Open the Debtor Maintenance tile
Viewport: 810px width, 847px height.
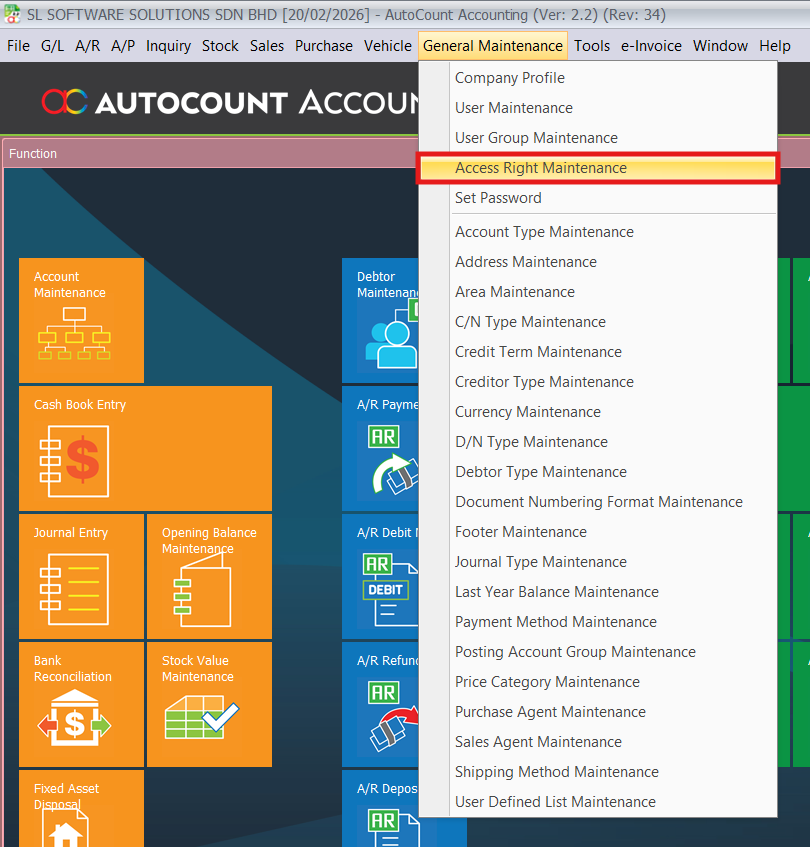pos(380,320)
